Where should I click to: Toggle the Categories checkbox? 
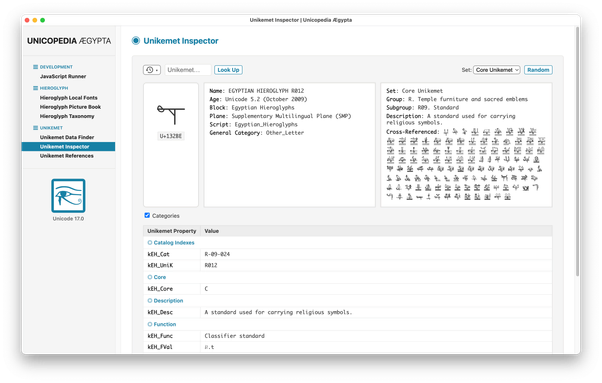(147, 215)
